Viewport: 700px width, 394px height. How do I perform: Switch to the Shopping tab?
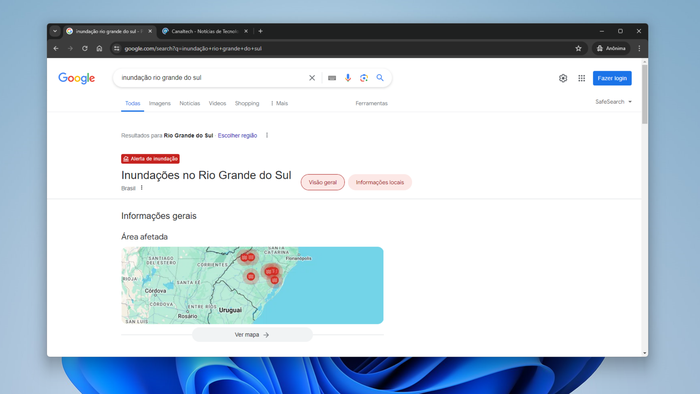(247, 103)
